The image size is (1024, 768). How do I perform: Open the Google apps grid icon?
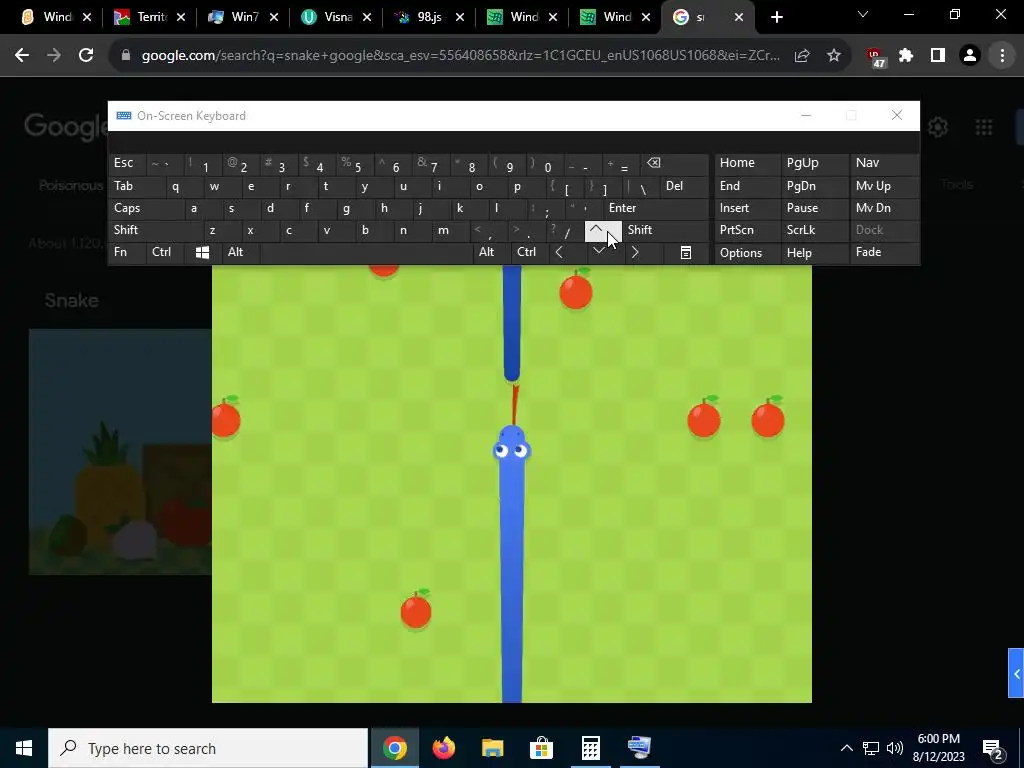984,127
